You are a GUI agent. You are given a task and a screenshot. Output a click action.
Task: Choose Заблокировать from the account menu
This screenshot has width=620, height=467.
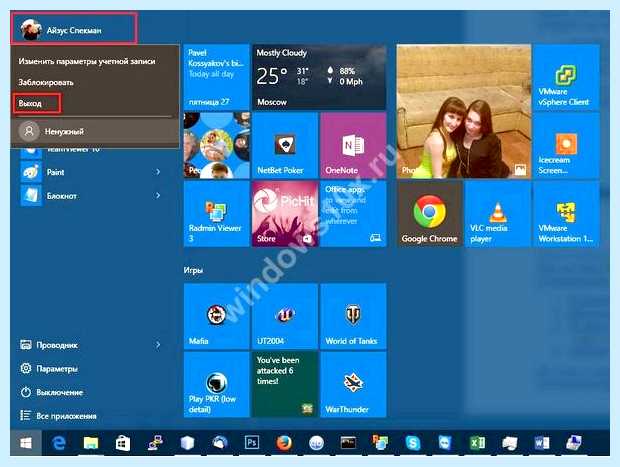click(46, 82)
